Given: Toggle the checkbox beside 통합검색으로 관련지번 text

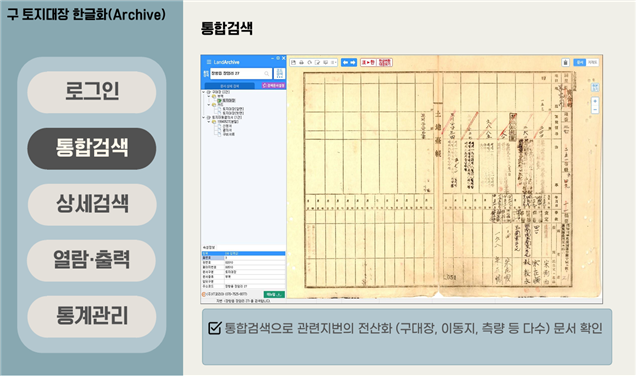Looking at the screenshot, I should (x=215, y=328).
